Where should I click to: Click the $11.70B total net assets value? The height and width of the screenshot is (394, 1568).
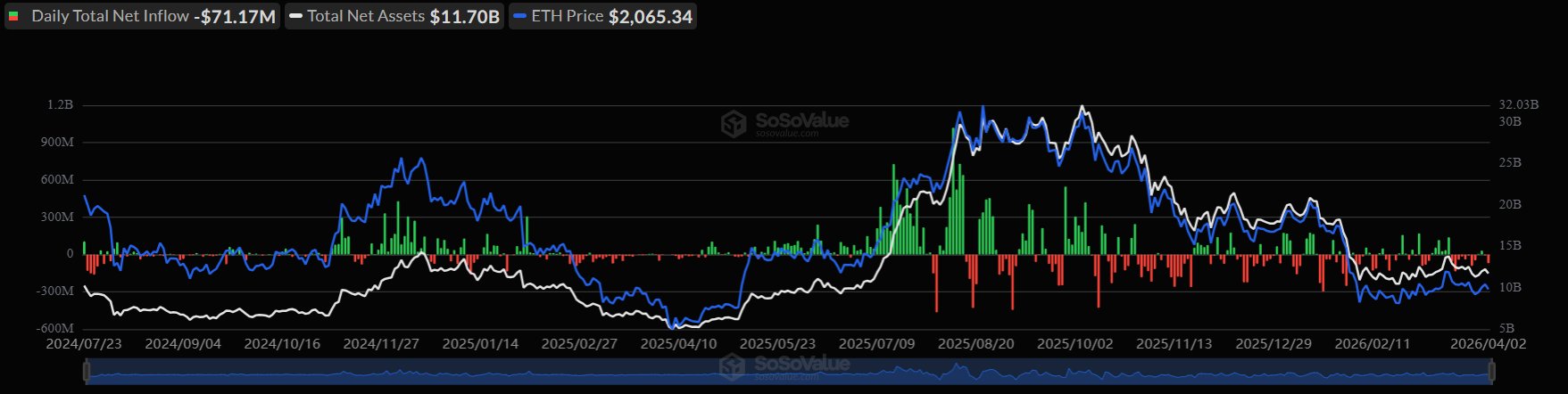[x=464, y=17]
